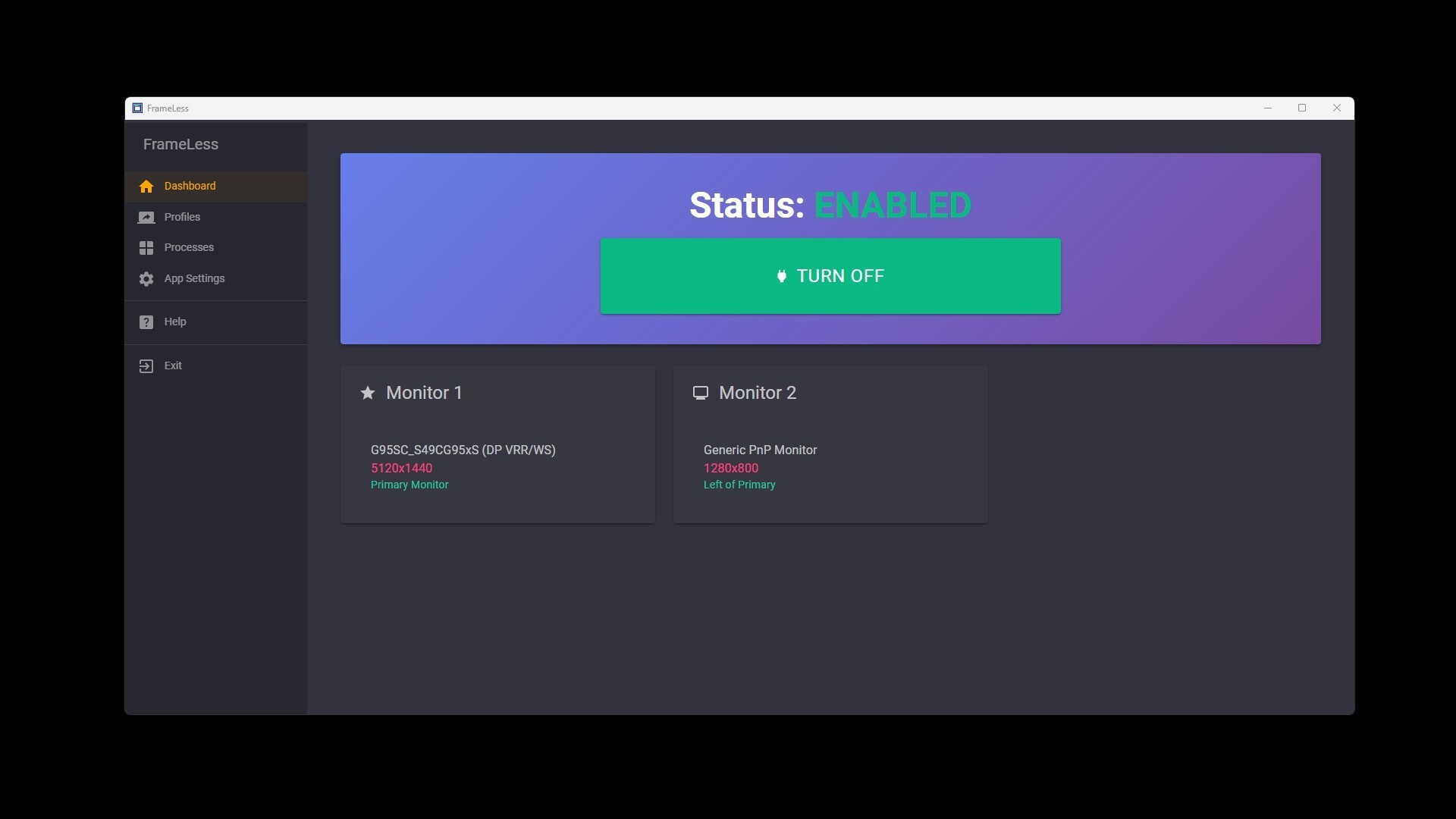Open the Help section
This screenshot has height=819, width=1456.
tap(175, 322)
